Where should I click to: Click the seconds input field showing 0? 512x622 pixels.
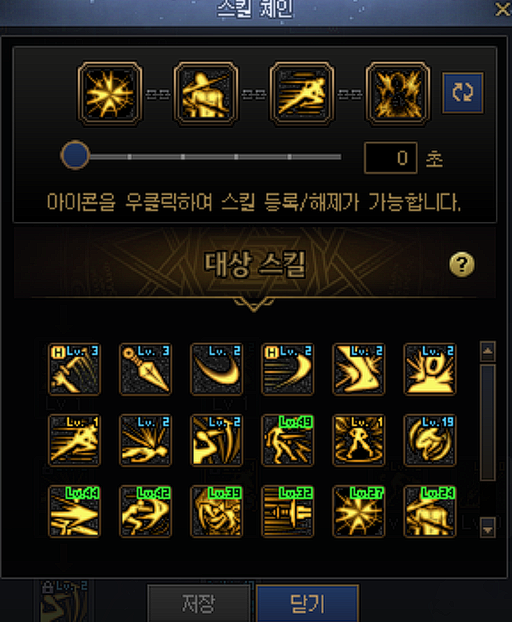pos(391,157)
